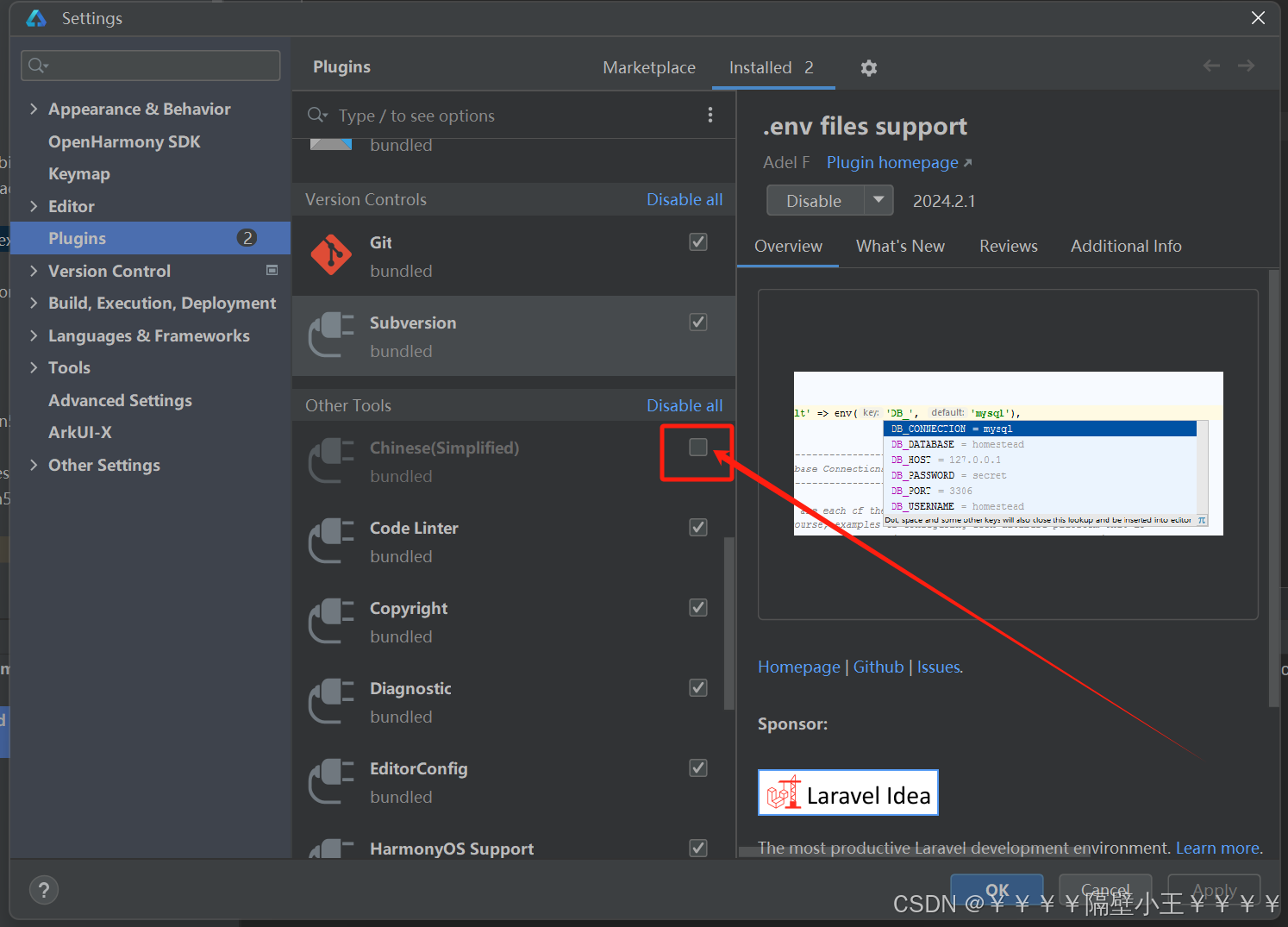Select ArkUI-X in settings tree
Viewport: 1288px width, 927px height.
(150, 432)
